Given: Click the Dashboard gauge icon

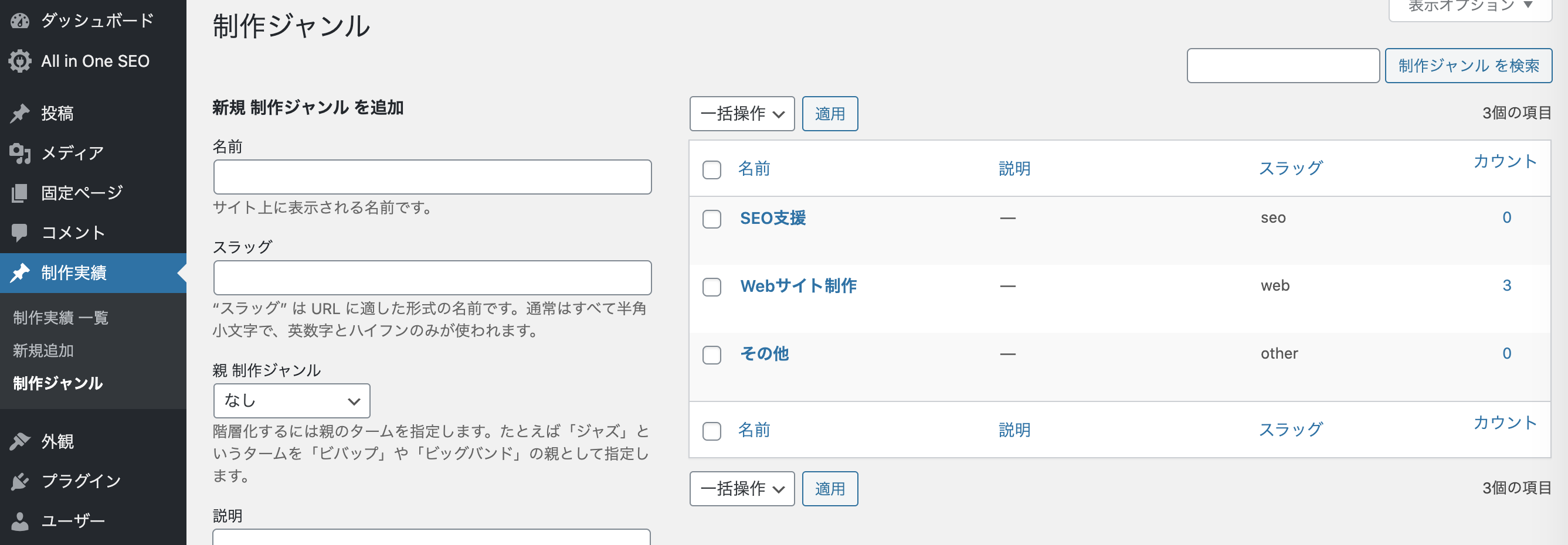Looking at the screenshot, I should click(x=19, y=21).
